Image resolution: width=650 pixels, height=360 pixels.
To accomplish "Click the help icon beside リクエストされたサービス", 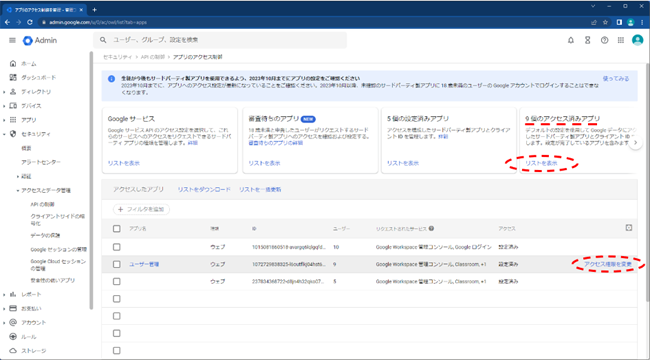I will (432, 228).
